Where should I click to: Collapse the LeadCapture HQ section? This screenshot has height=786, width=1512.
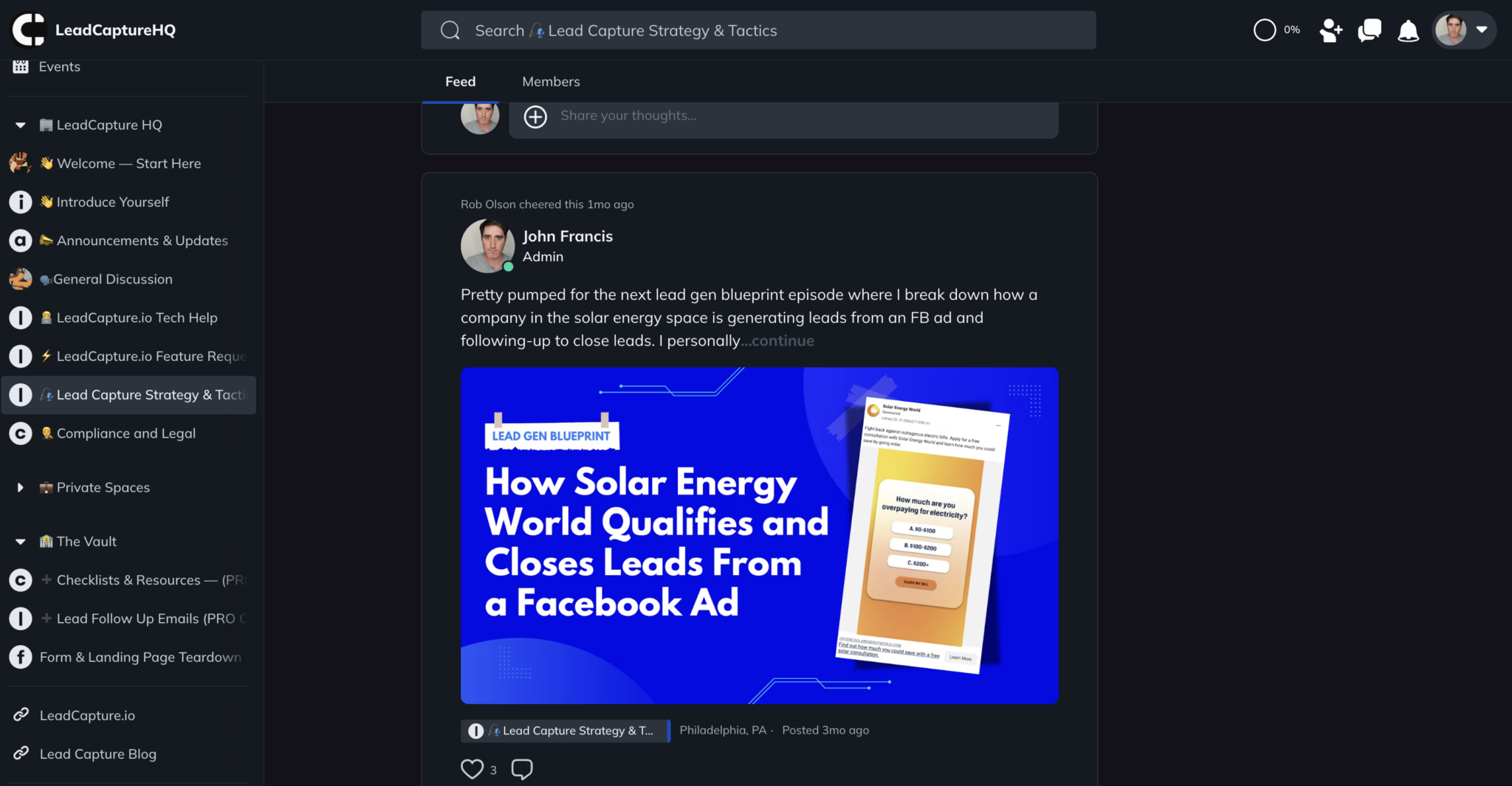tap(21, 125)
